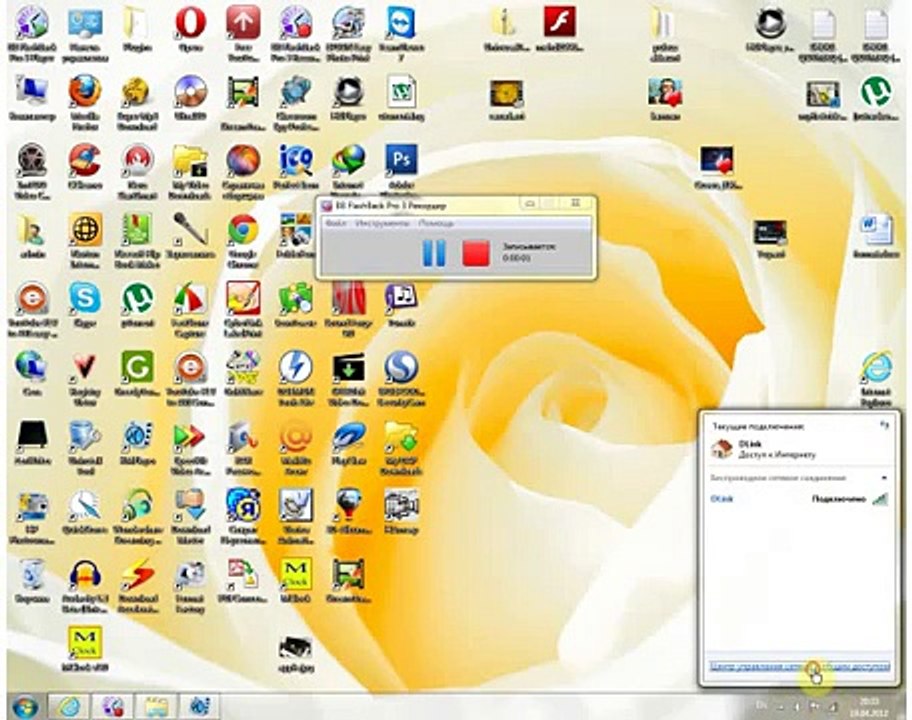Image resolution: width=912 pixels, height=720 pixels.
Task: Switch to BB FlashBack Recorder taskbar button
Action: (x=112, y=707)
